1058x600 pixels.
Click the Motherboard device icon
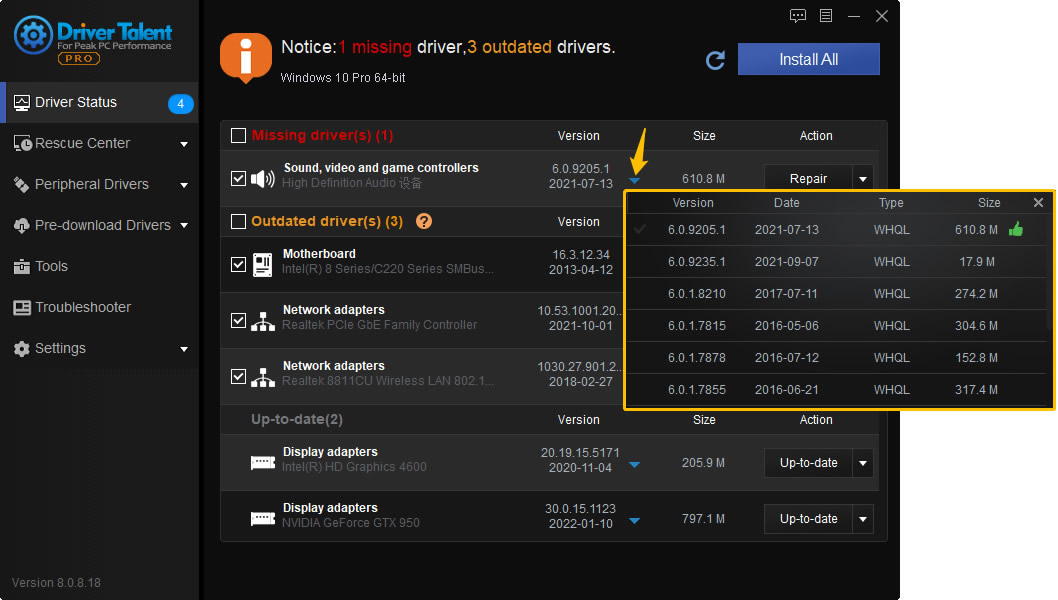(x=262, y=265)
